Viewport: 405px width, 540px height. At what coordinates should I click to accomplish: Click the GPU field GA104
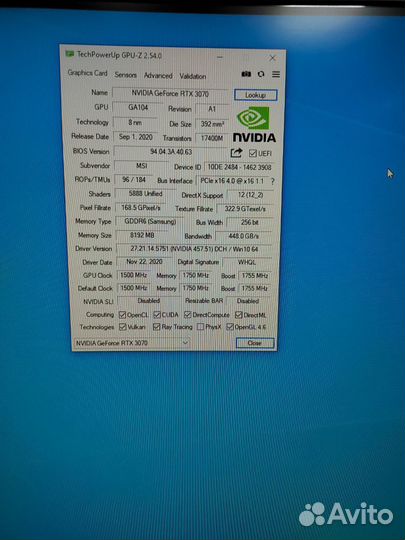[138, 107]
